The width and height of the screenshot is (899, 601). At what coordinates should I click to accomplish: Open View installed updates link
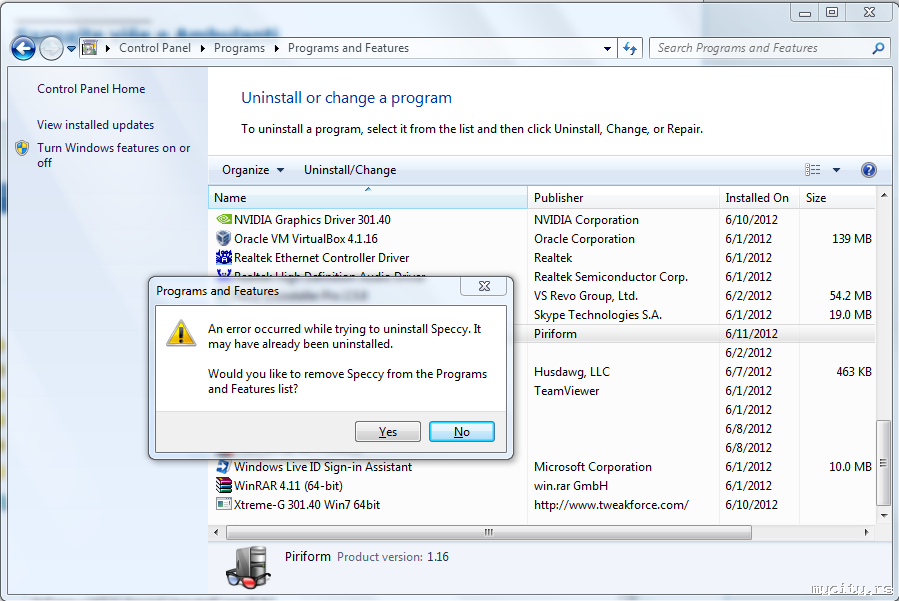[x=96, y=125]
